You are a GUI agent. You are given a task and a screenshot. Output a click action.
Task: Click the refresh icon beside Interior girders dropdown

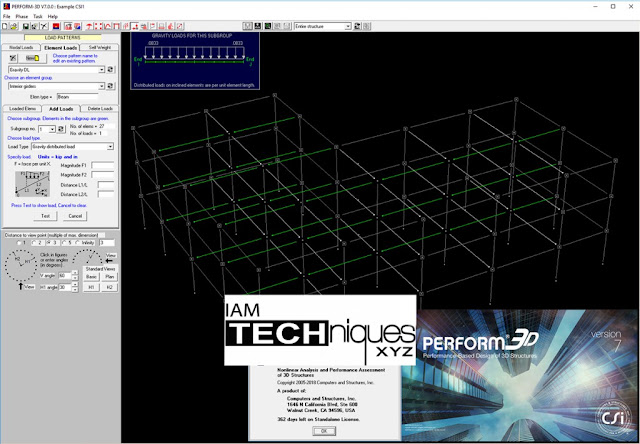pyautogui.click(x=110, y=86)
